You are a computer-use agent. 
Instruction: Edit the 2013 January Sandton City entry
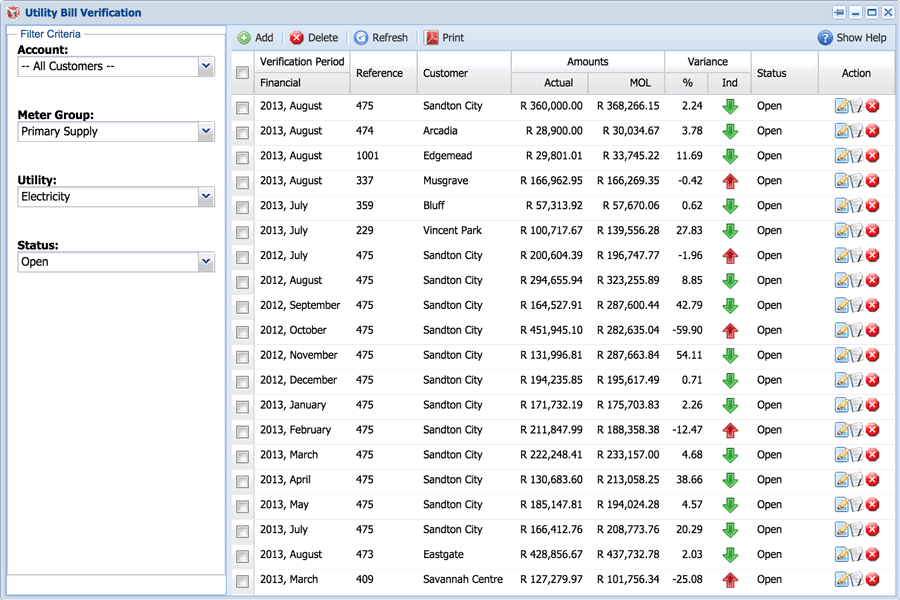pos(841,405)
